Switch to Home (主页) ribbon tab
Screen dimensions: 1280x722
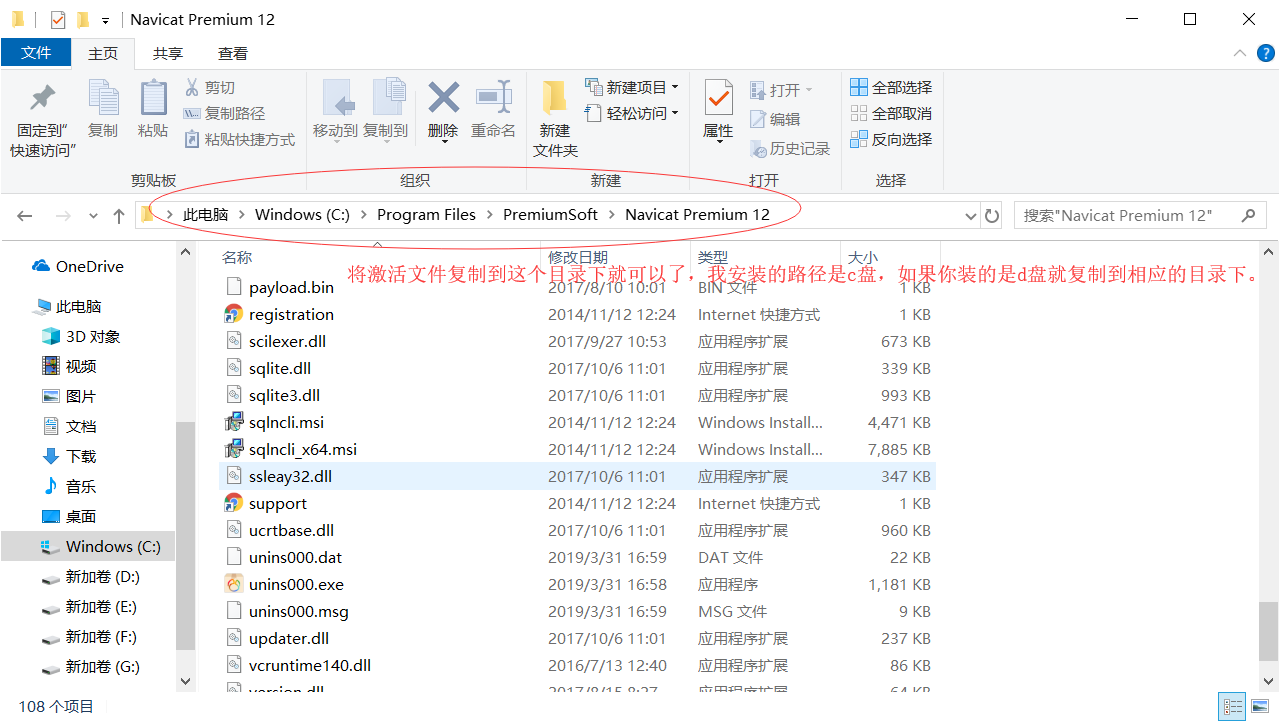tap(103, 54)
